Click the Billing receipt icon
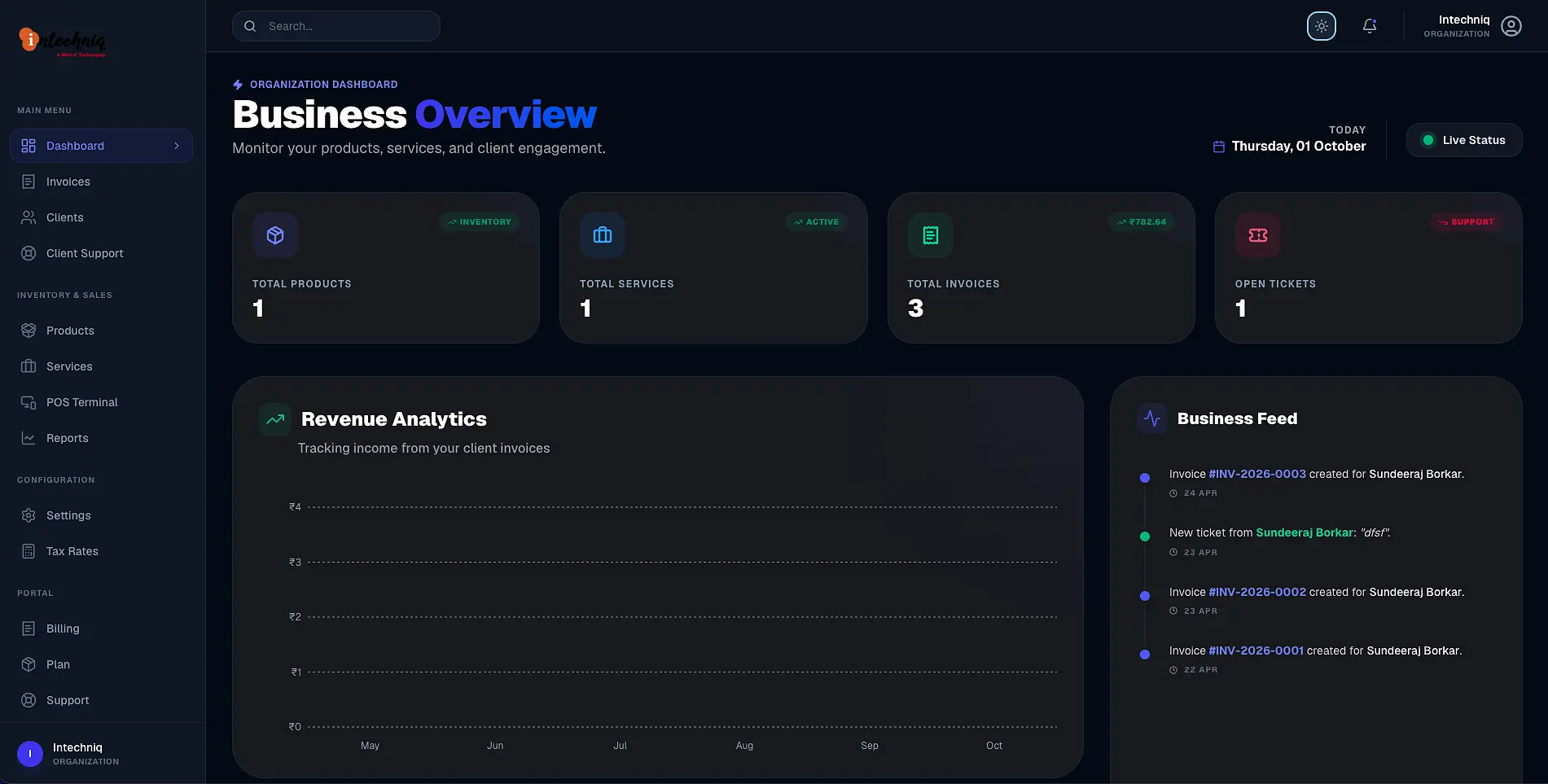The width and height of the screenshot is (1548, 784). coord(29,629)
